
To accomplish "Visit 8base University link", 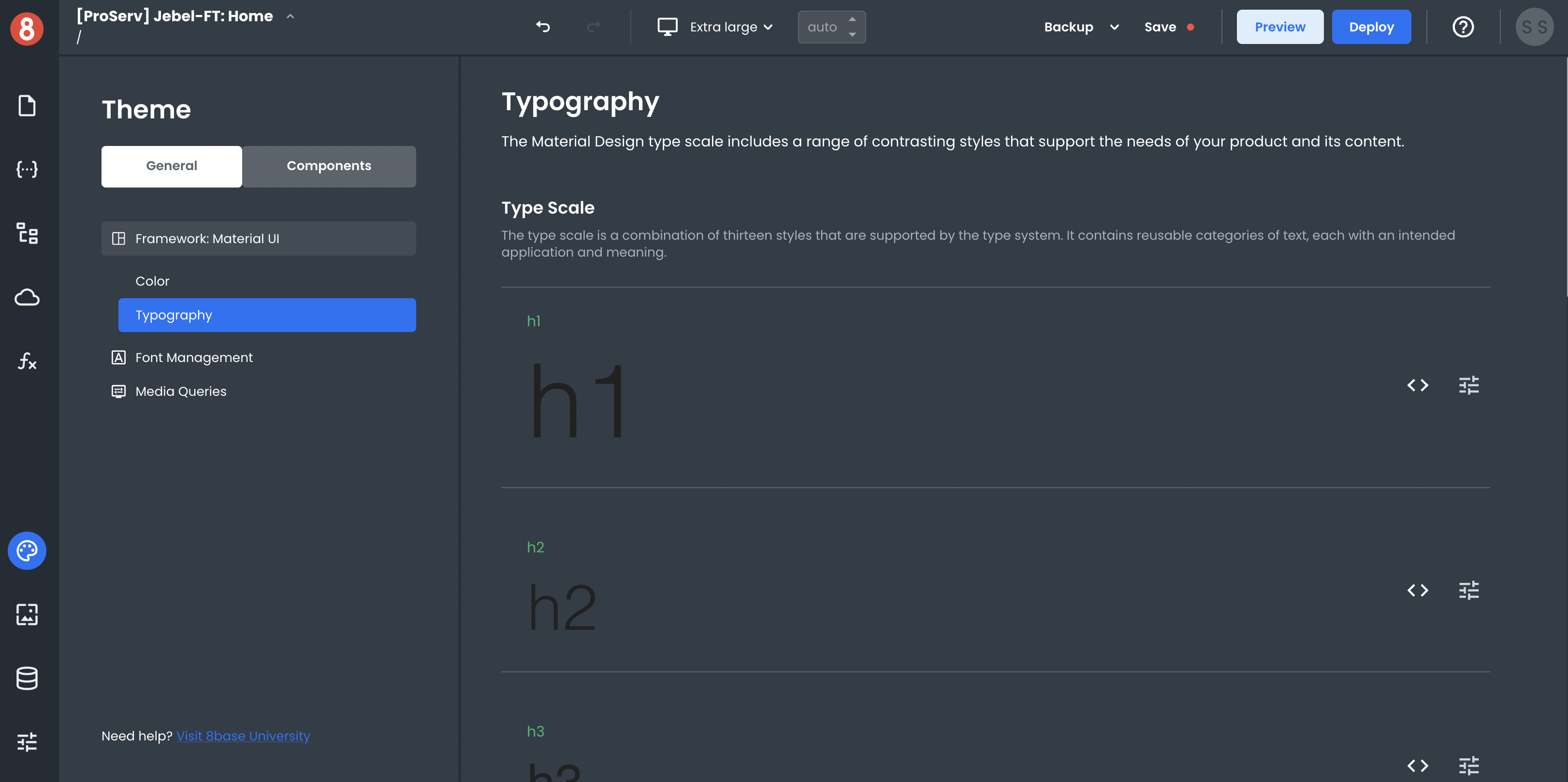I will 243,736.
